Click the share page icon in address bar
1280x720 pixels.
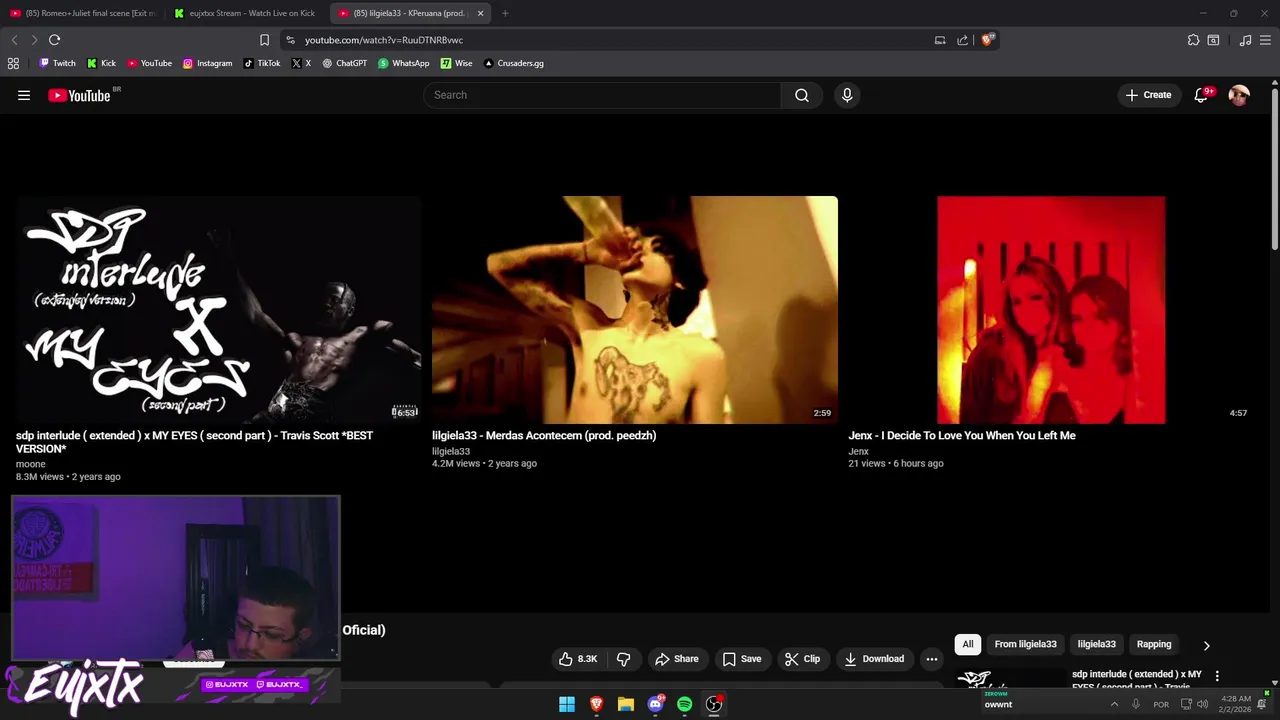tap(962, 40)
